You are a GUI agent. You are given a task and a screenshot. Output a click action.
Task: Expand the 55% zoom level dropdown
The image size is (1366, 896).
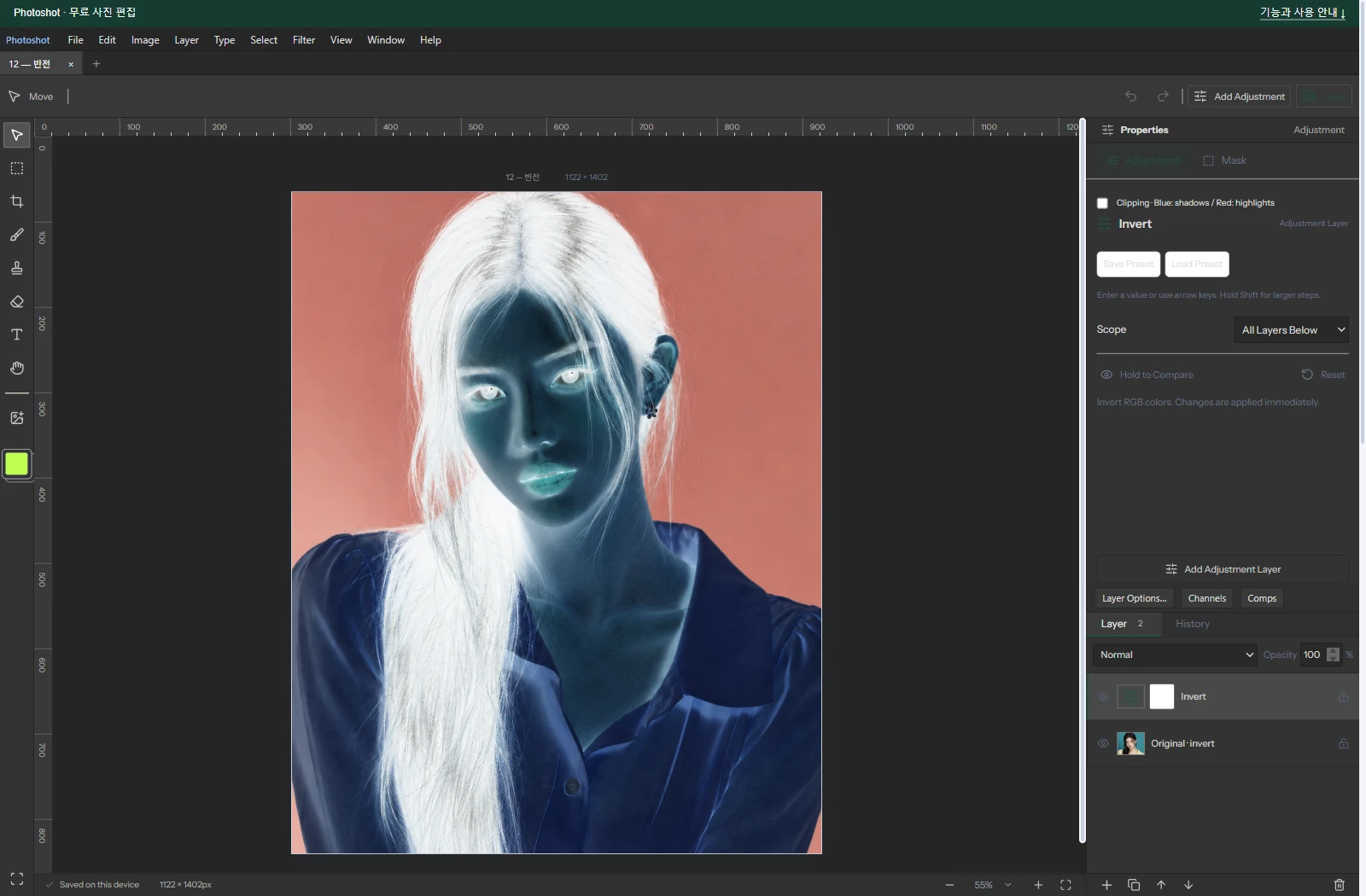993,885
